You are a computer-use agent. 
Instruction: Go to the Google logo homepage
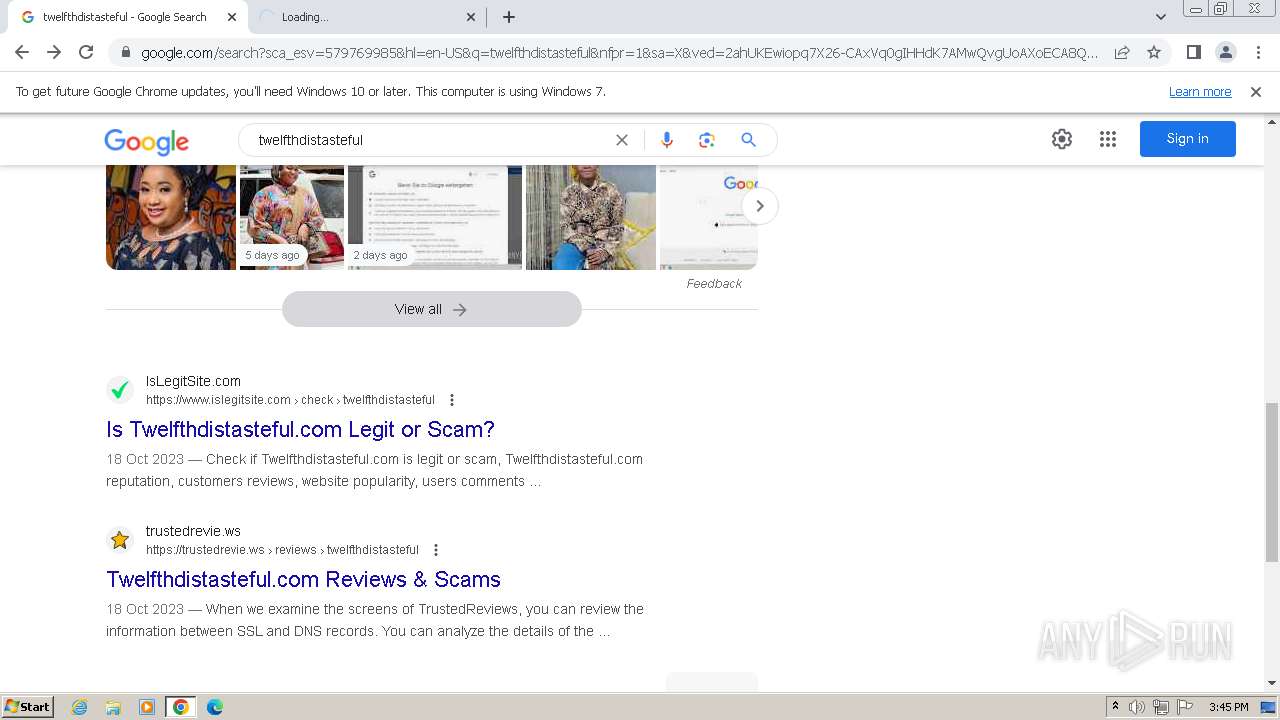[x=146, y=141]
